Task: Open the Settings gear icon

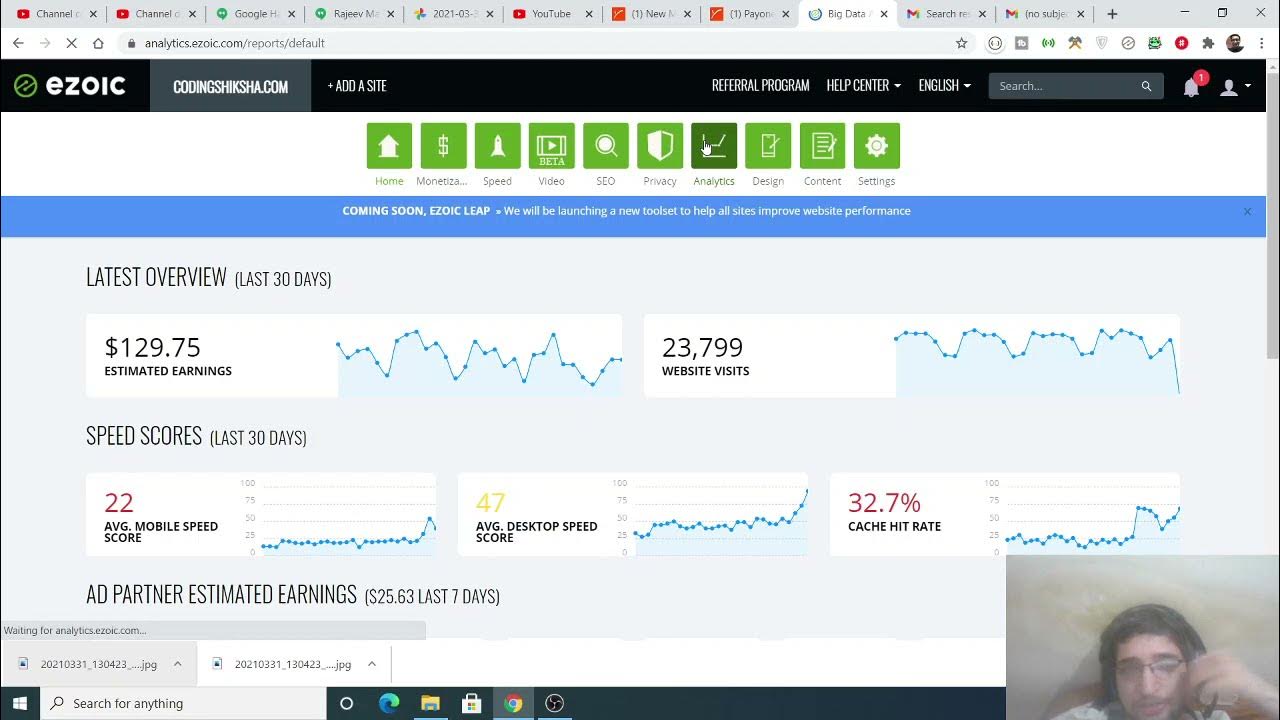Action: pyautogui.click(x=876, y=146)
